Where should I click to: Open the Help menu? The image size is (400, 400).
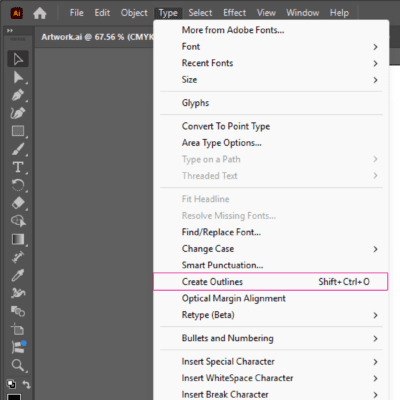click(339, 13)
